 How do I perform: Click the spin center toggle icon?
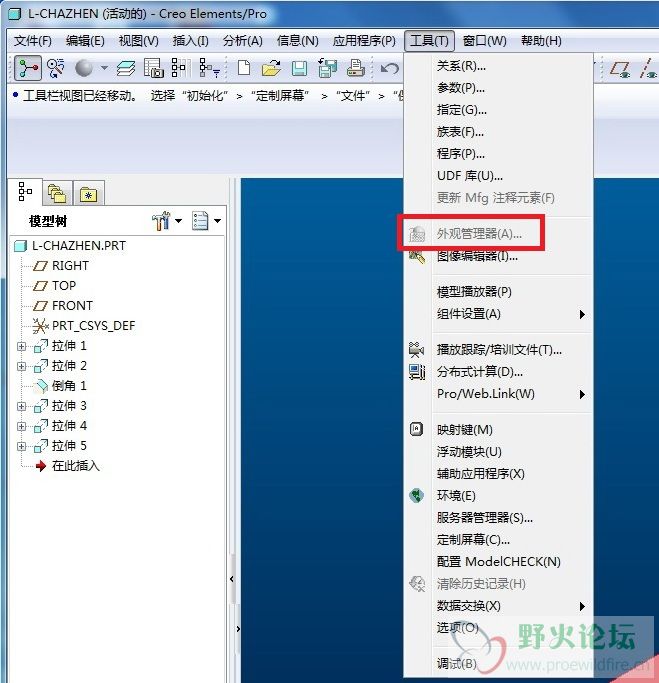click(x=55, y=68)
